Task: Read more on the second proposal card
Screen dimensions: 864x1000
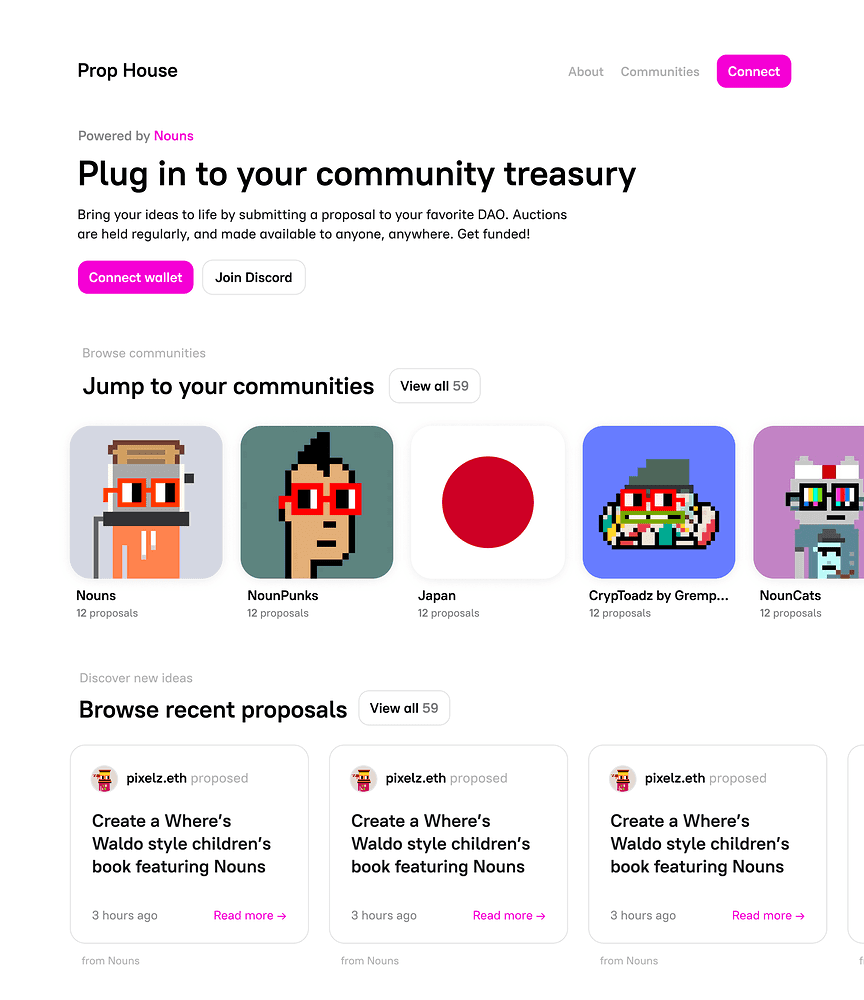Action: click(509, 915)
